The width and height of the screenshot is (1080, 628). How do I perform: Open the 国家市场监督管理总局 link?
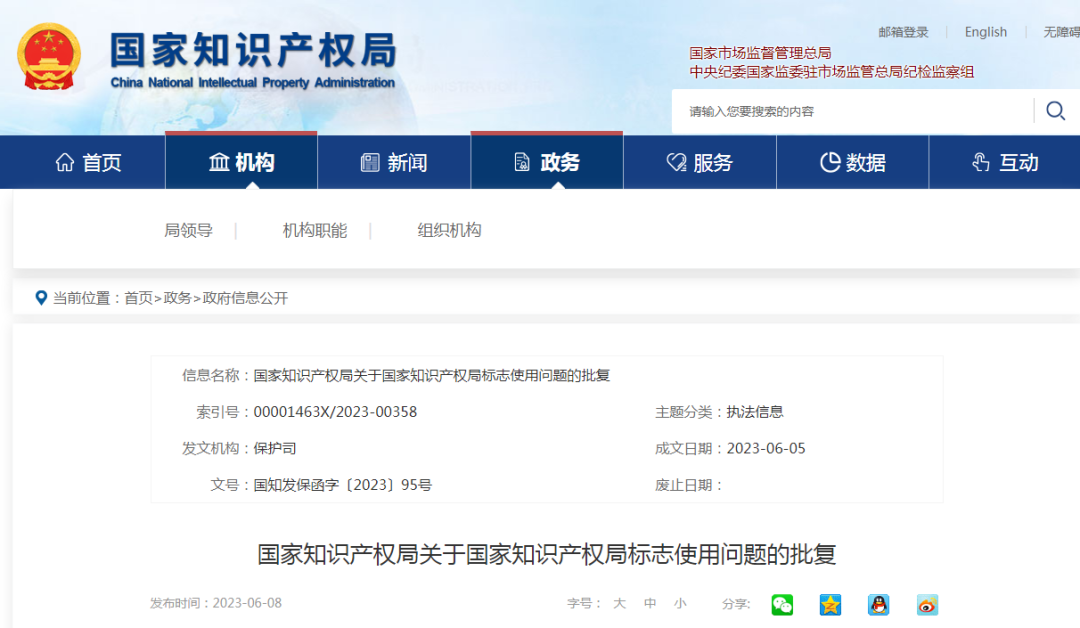click(x=760, y=53)
